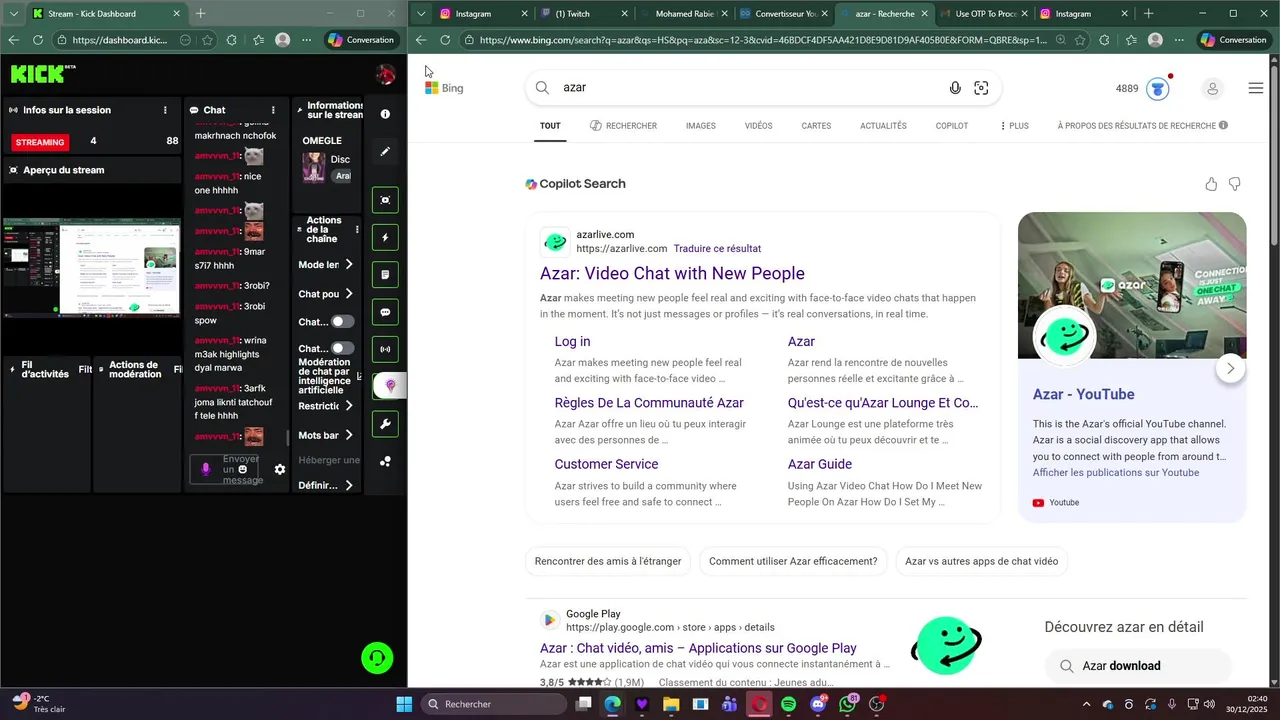The width and height of the screenshot is (1280, 720).
Task: Switch to 'Use OTP To Proce' browser tab
Action: tap(983, 14)
